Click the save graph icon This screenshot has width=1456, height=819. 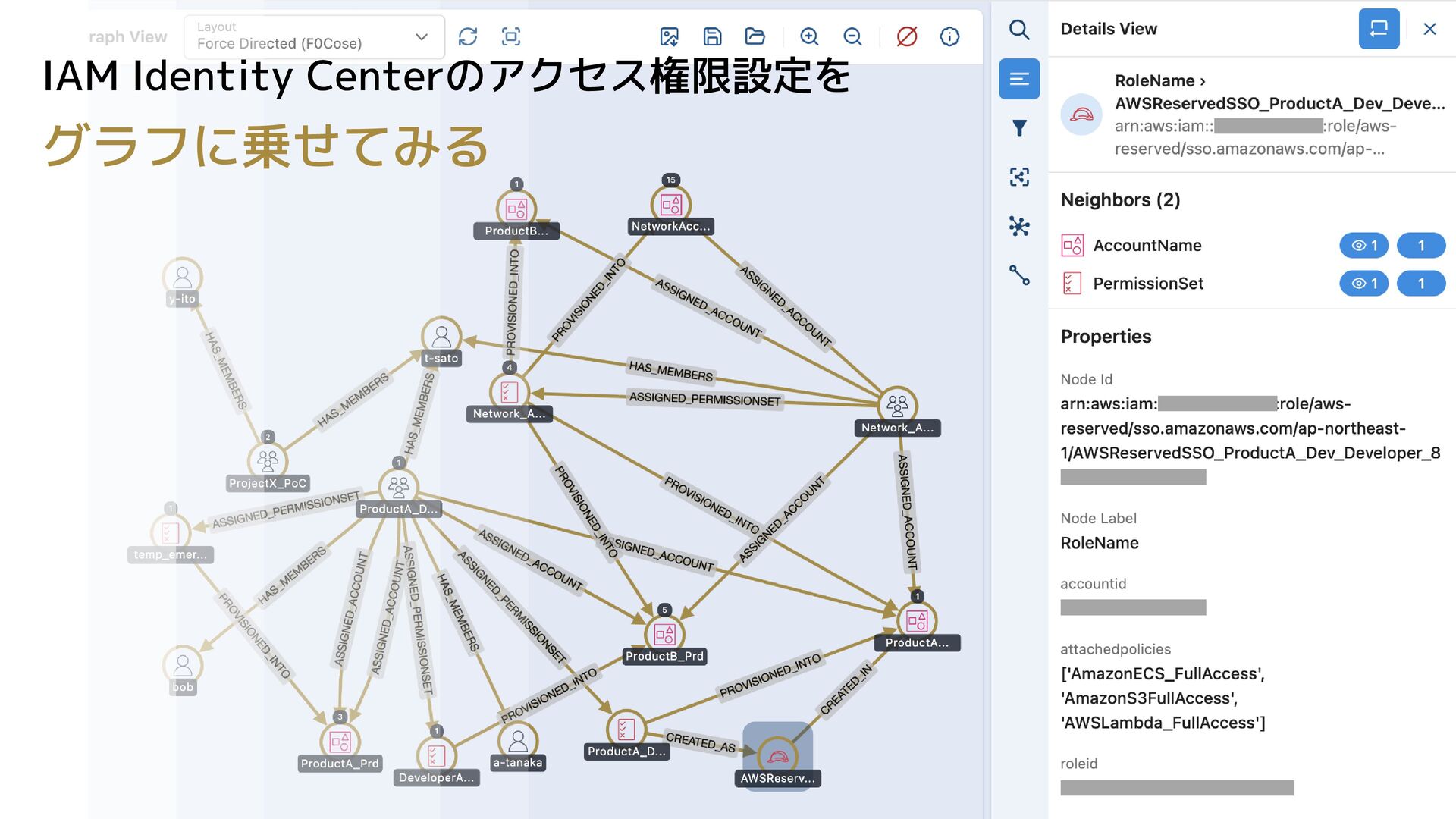(712, 36)
